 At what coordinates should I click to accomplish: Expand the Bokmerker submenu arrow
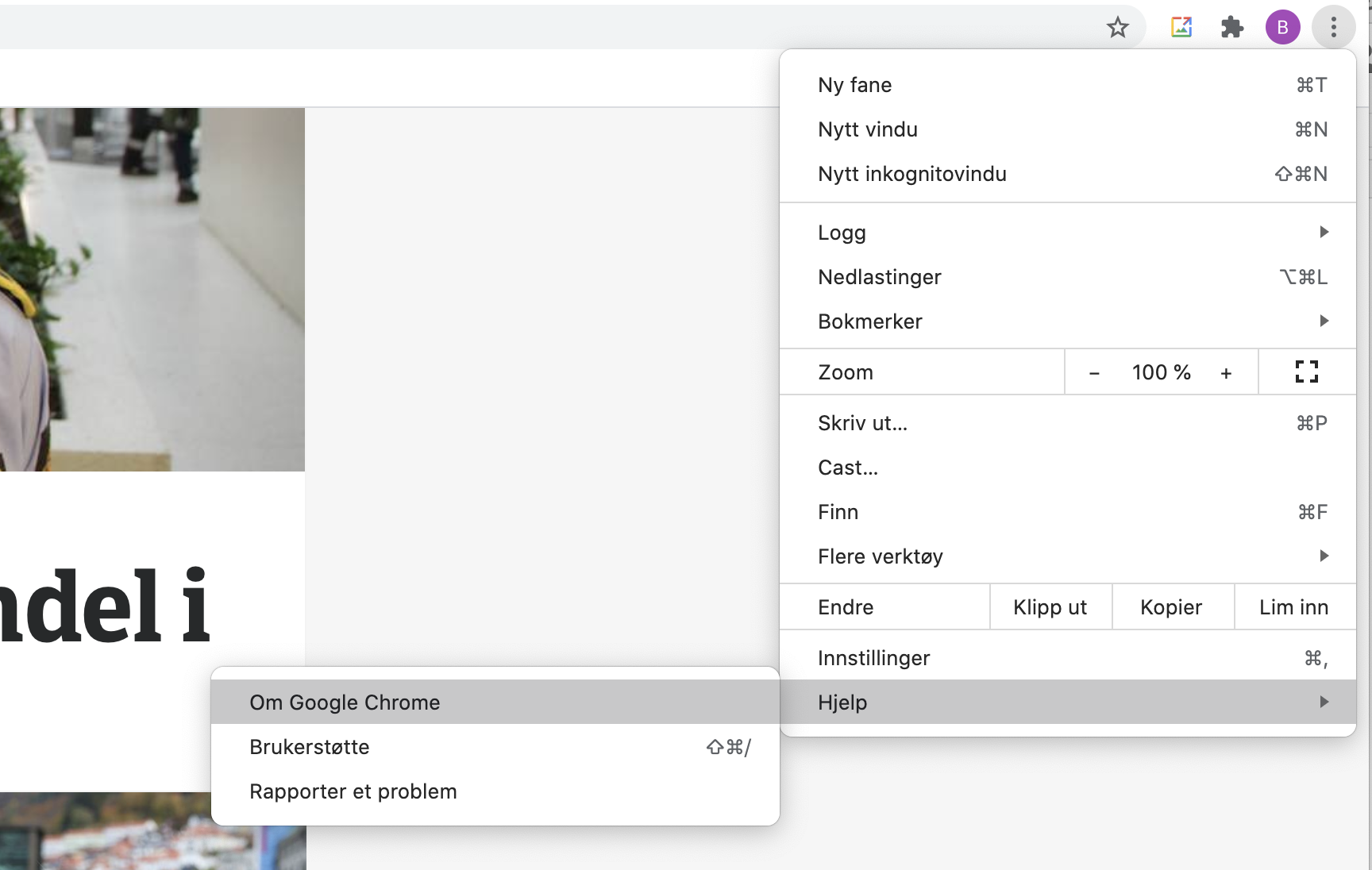click(x=1323, y=321)
